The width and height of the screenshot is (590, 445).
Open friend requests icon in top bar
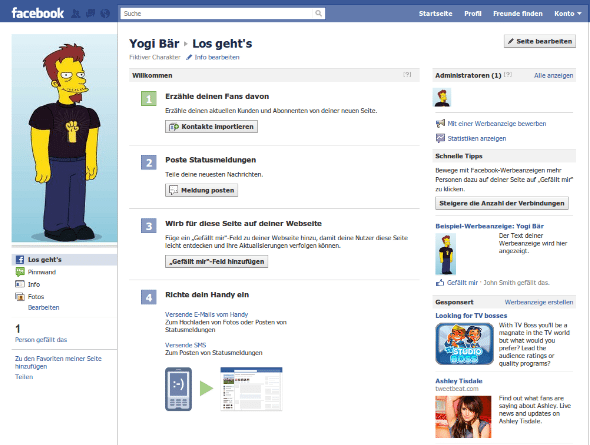tap(76, 14)
